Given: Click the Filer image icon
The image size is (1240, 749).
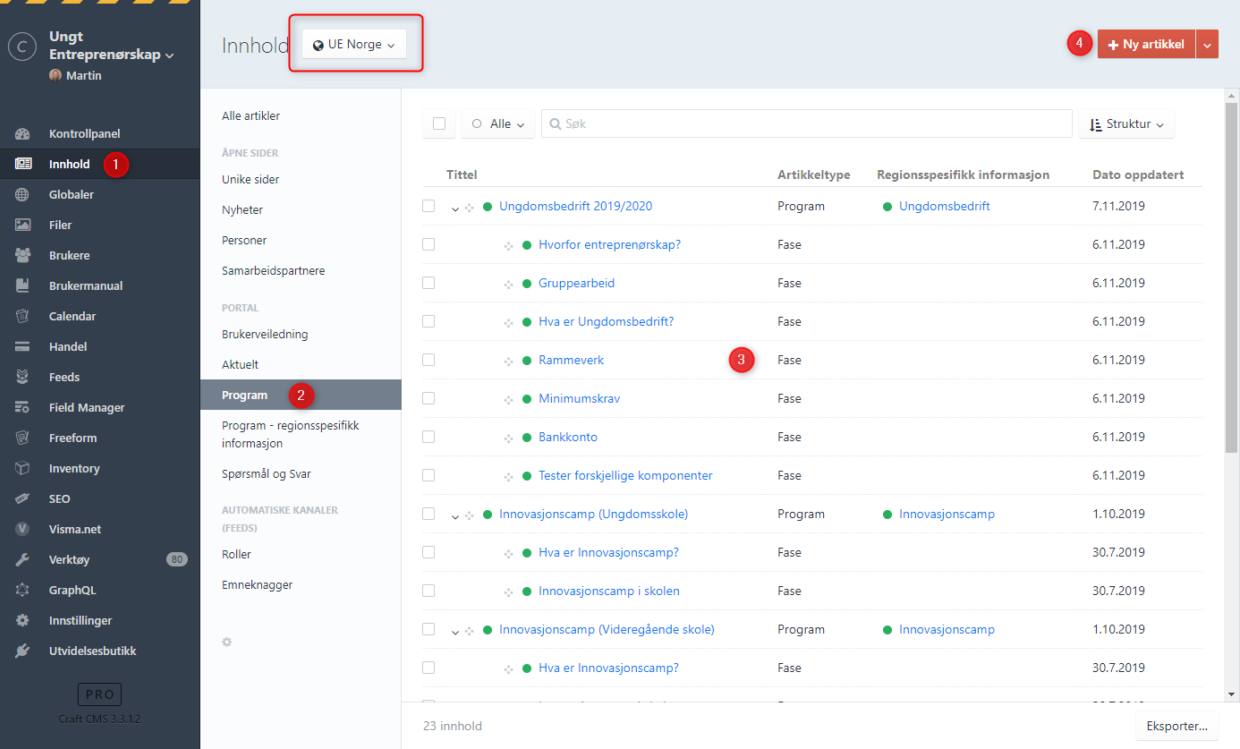Looking at the screenshot, I should [22, 225].
